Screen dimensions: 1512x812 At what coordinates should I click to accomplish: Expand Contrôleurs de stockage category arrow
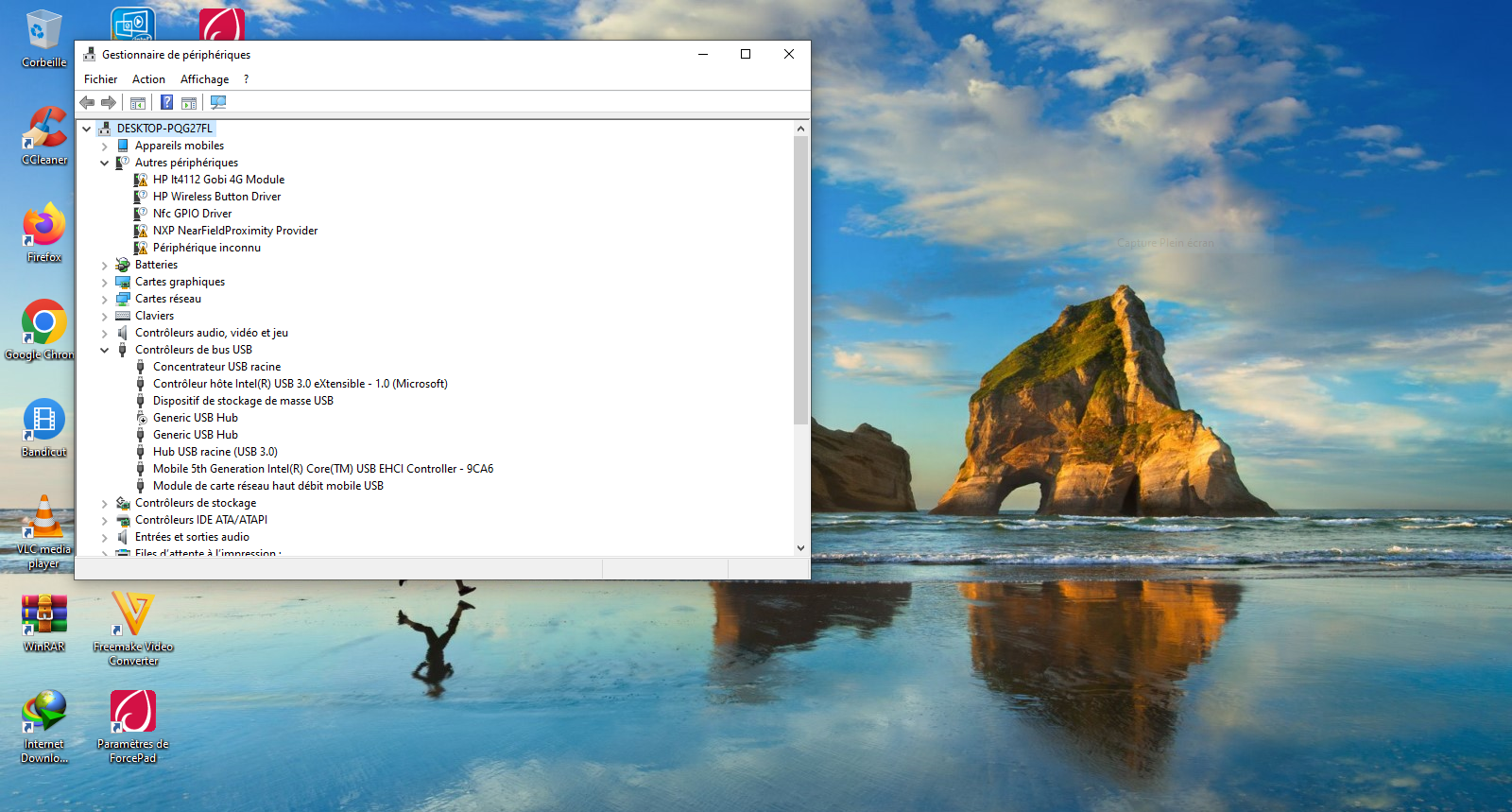click(x=105, y=503)
